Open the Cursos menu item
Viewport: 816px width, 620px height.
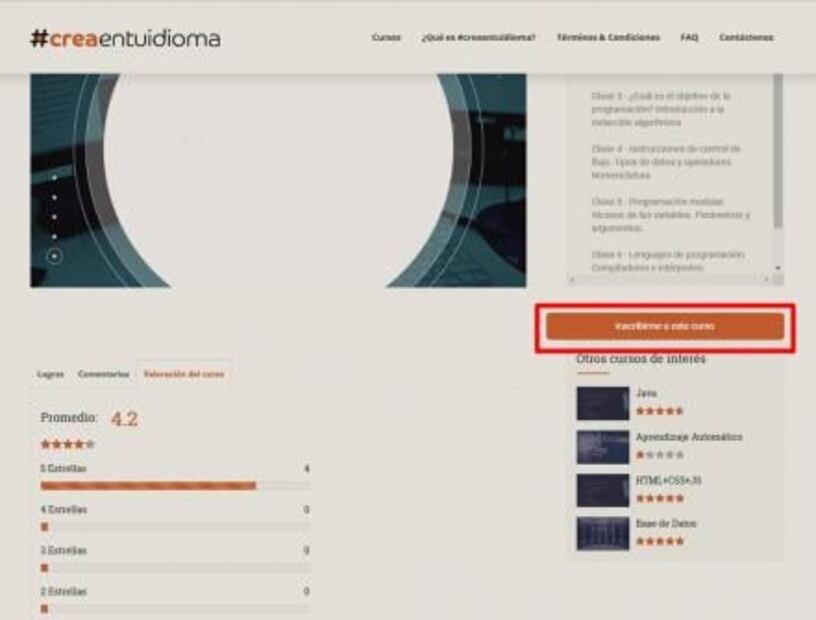(x=386, y=38)
